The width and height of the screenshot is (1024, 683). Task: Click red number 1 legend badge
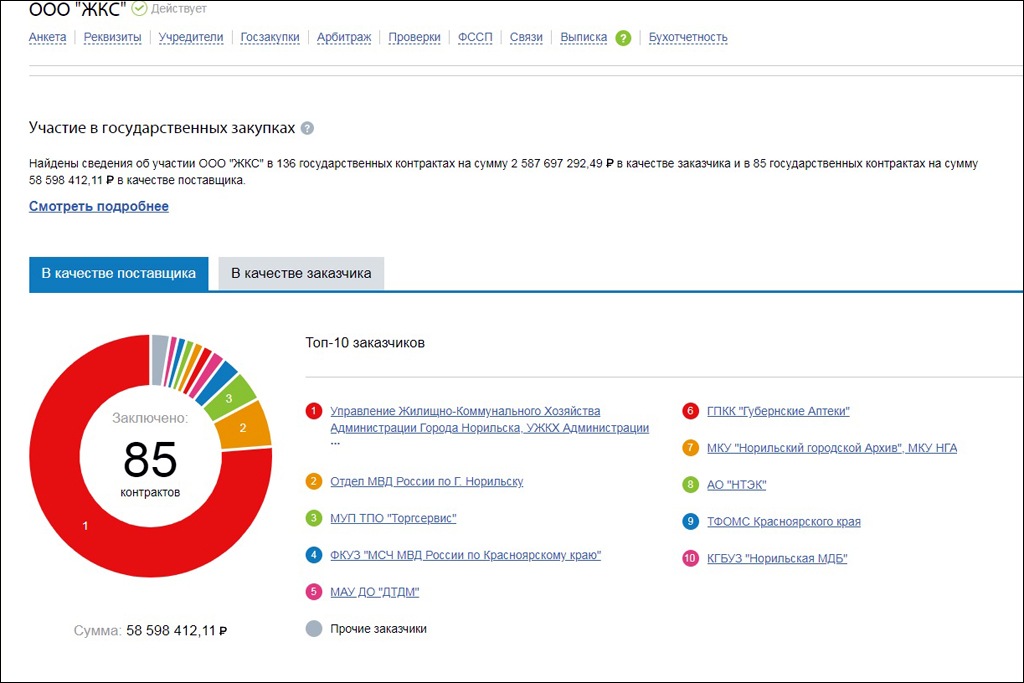tap(314, 411)
